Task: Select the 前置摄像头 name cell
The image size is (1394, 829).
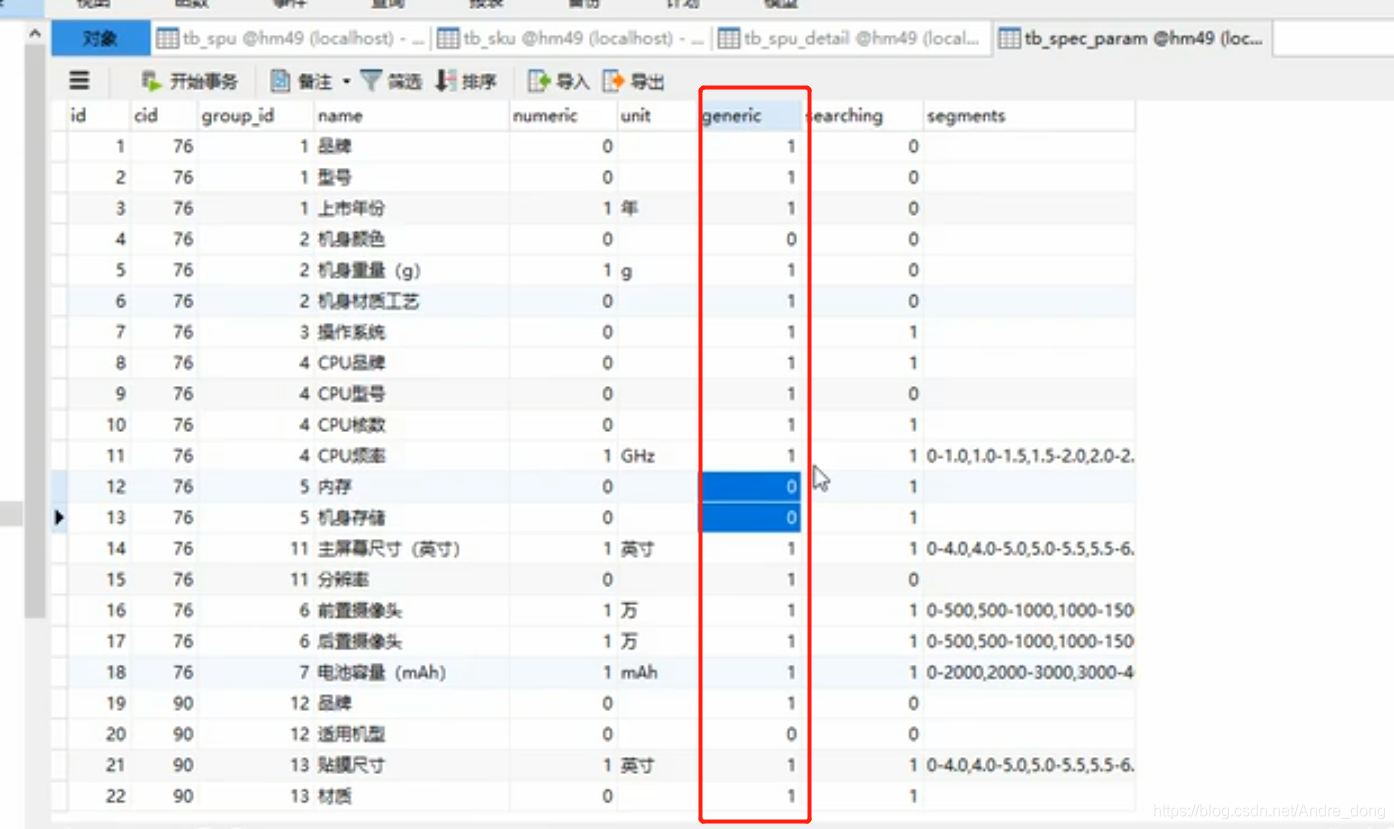Action: point(411,611)
